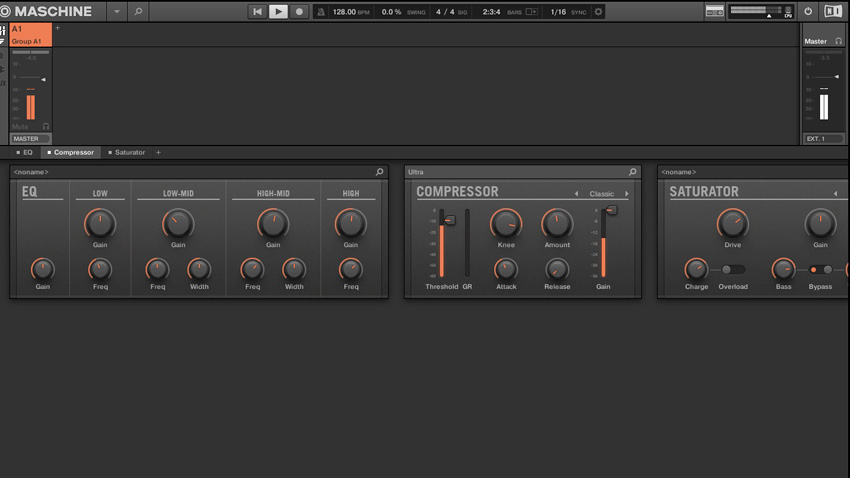
Task: Switch to the EQ plug-in tab
Action: [24, 152]
